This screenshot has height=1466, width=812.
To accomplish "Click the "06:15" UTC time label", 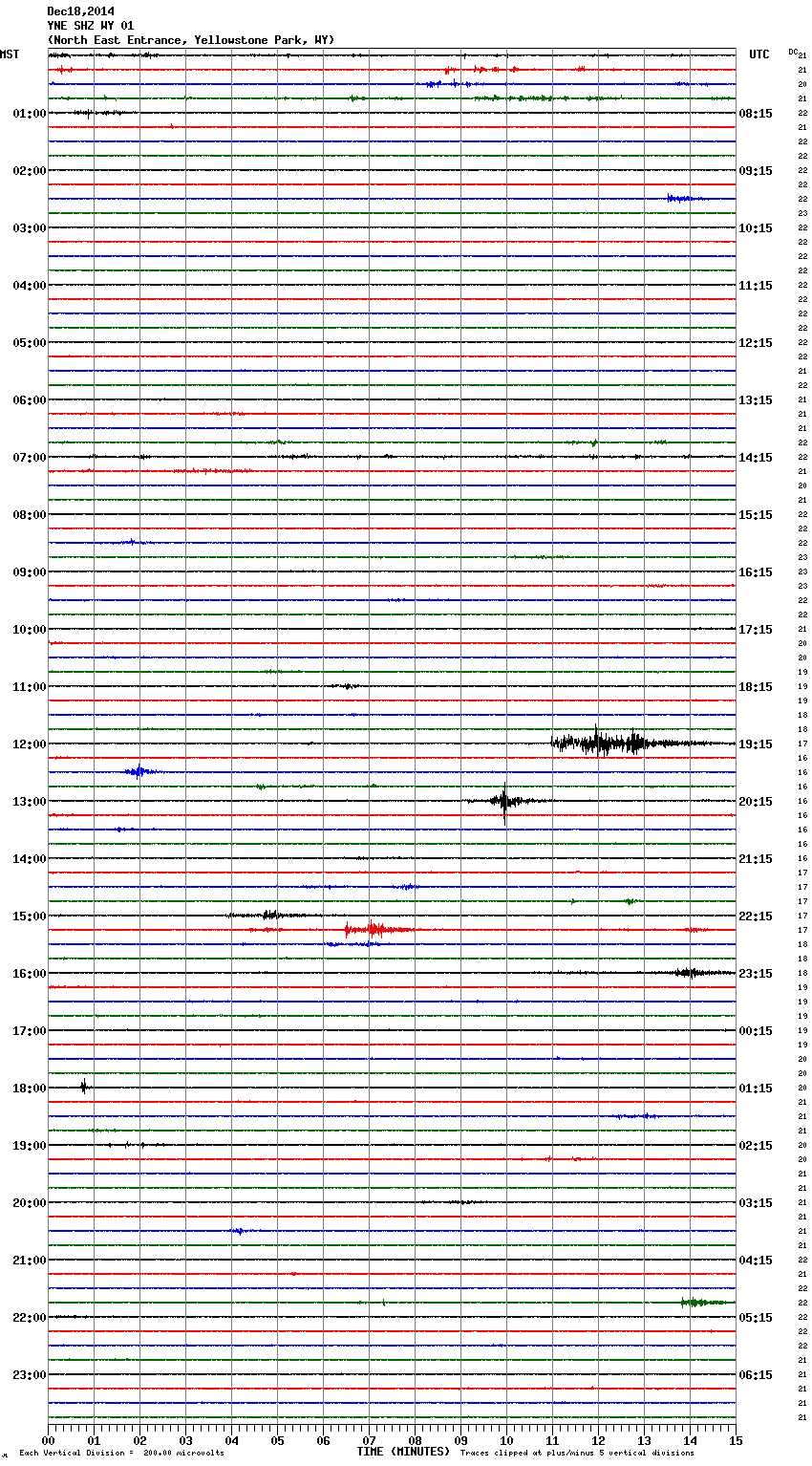I will click(x=756, y=1375).
